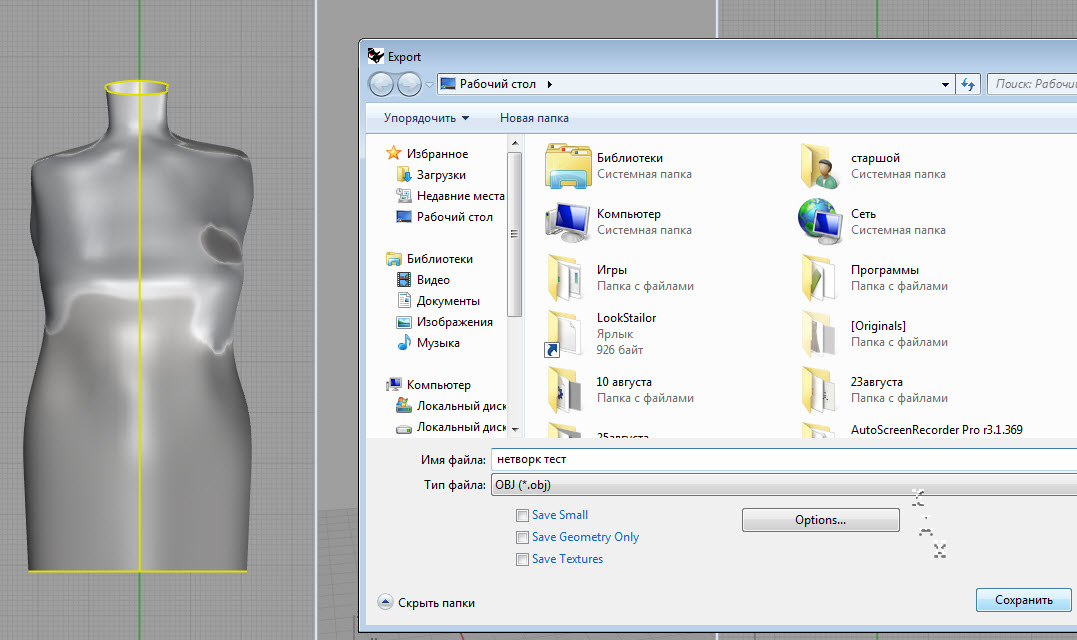Open the Библиотеки system folder icon

click(x=569, y=166)
